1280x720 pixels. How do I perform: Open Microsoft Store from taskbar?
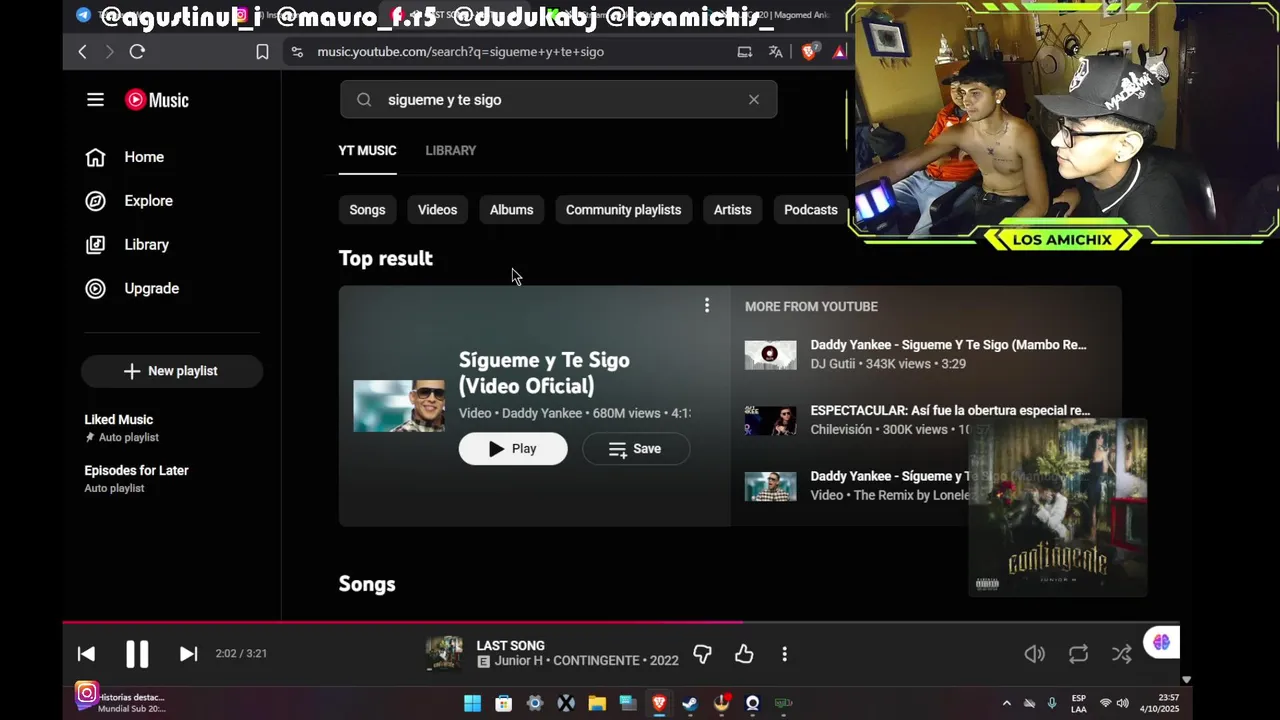coord(503,703)
